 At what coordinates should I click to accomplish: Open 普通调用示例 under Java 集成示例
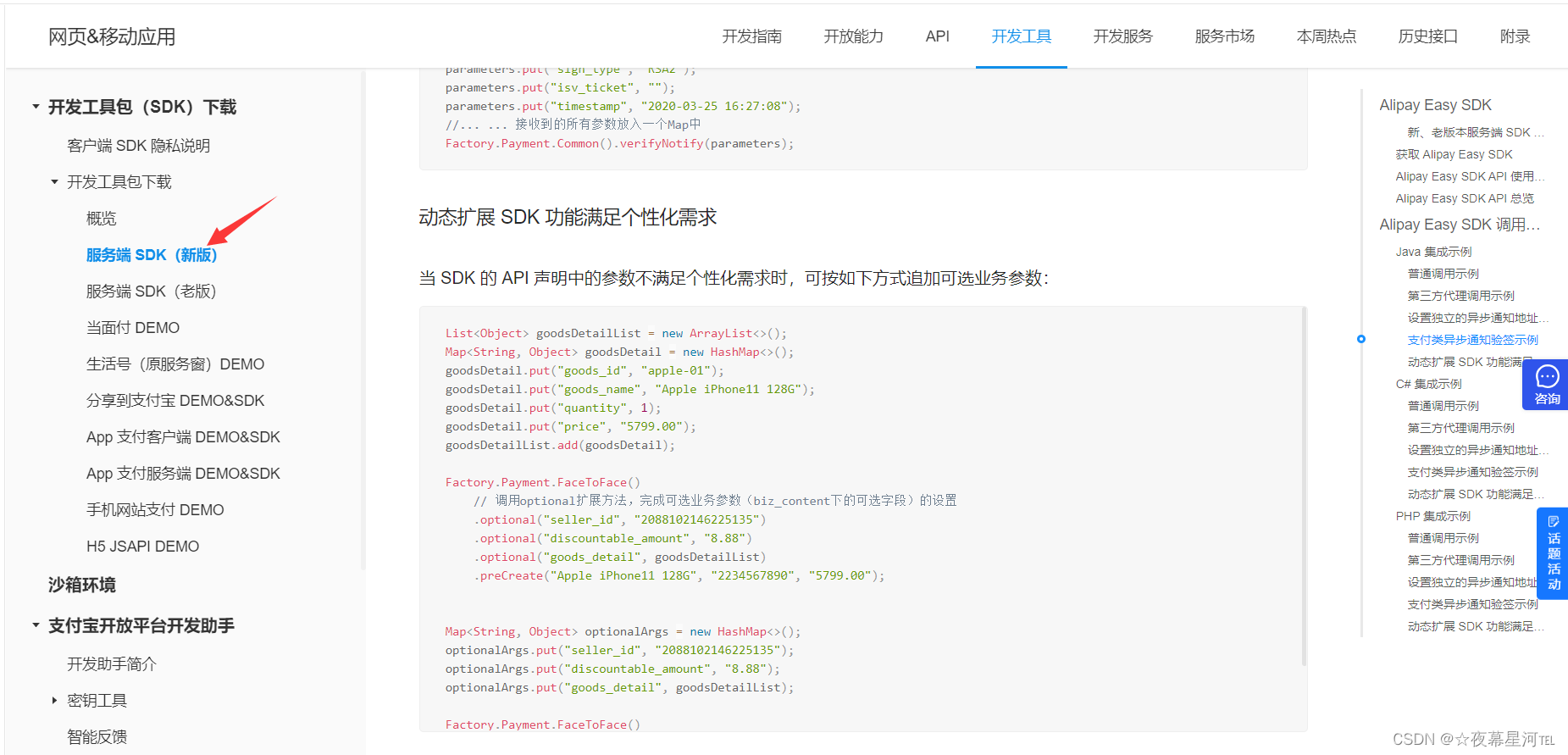tap(1443, 274)
